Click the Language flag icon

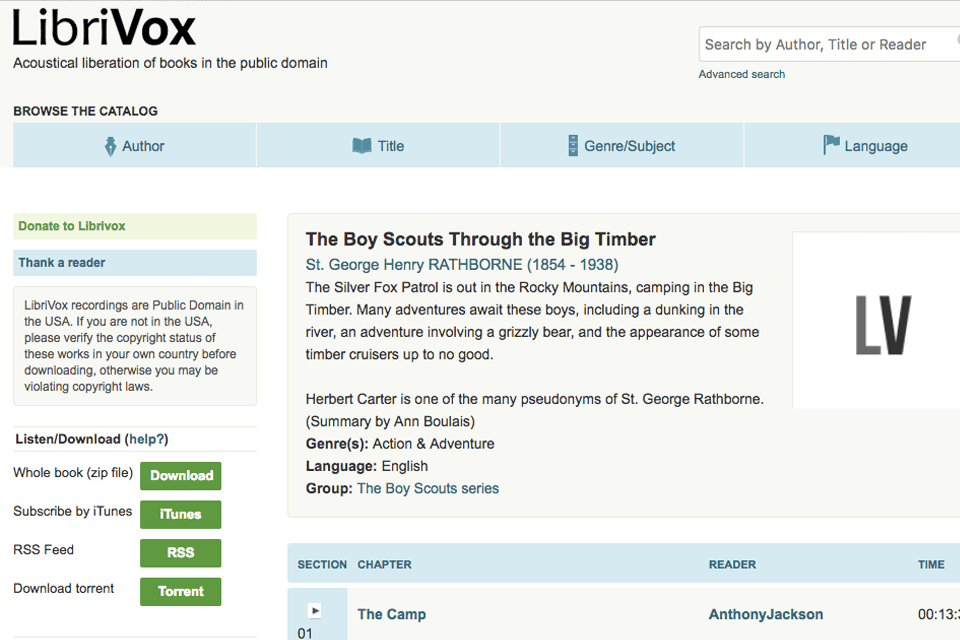[x=831, y=146]
